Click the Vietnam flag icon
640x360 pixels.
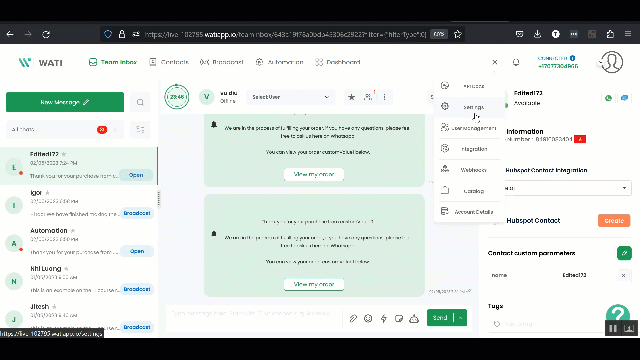tap(580, 139)
